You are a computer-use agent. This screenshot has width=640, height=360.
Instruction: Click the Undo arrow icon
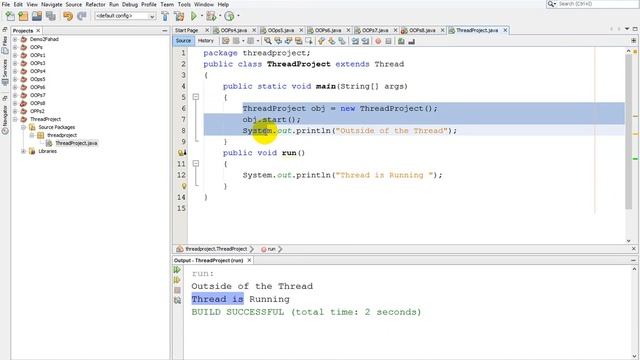click(68, 16)
